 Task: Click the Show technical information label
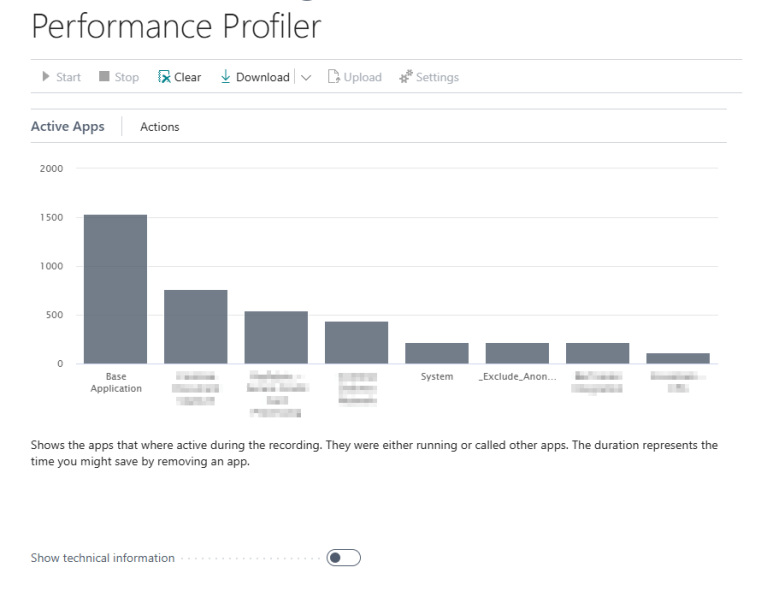(x=103, y=558)
